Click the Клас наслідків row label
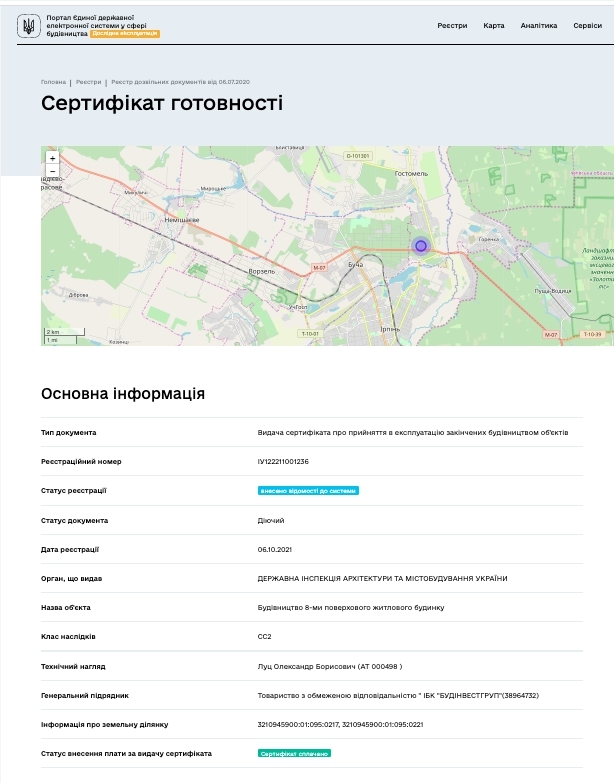Image resolution: width=614 pixels, height=783 pixels. coord(68,637)
